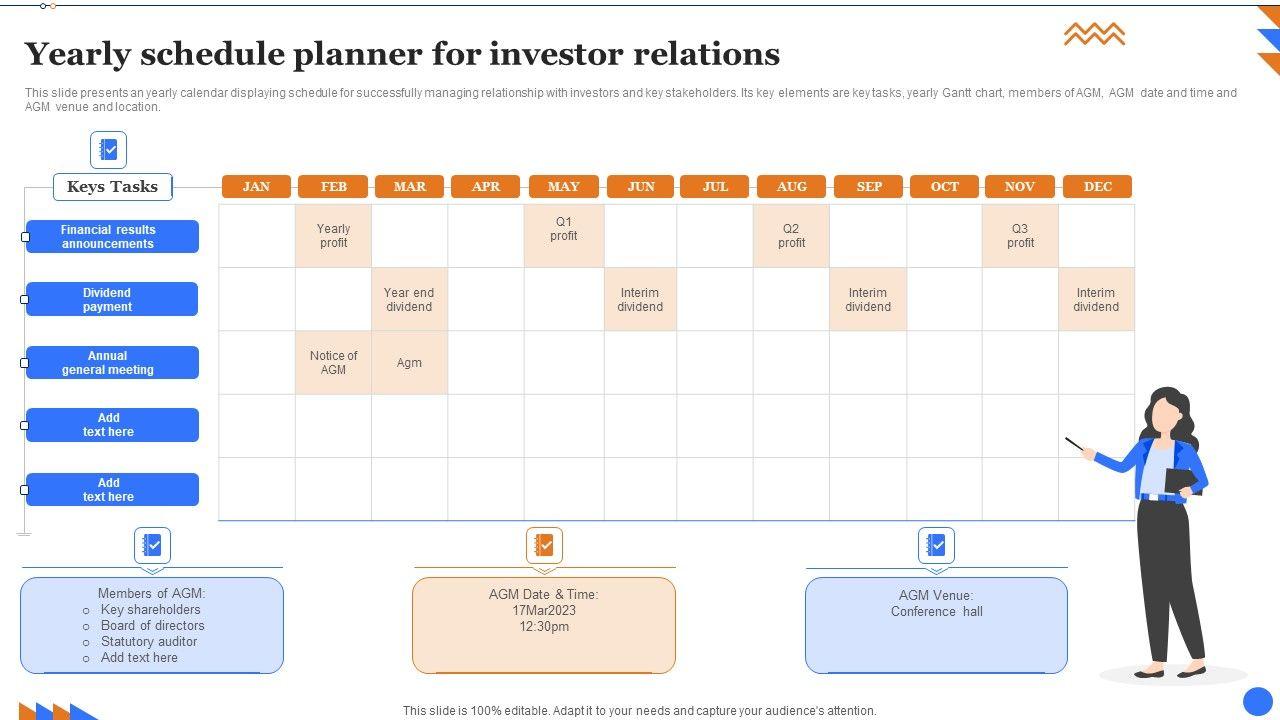Click the Yearly profit cell in February
This screenshot has height=720, width=1280.
(x=333, y=236)
